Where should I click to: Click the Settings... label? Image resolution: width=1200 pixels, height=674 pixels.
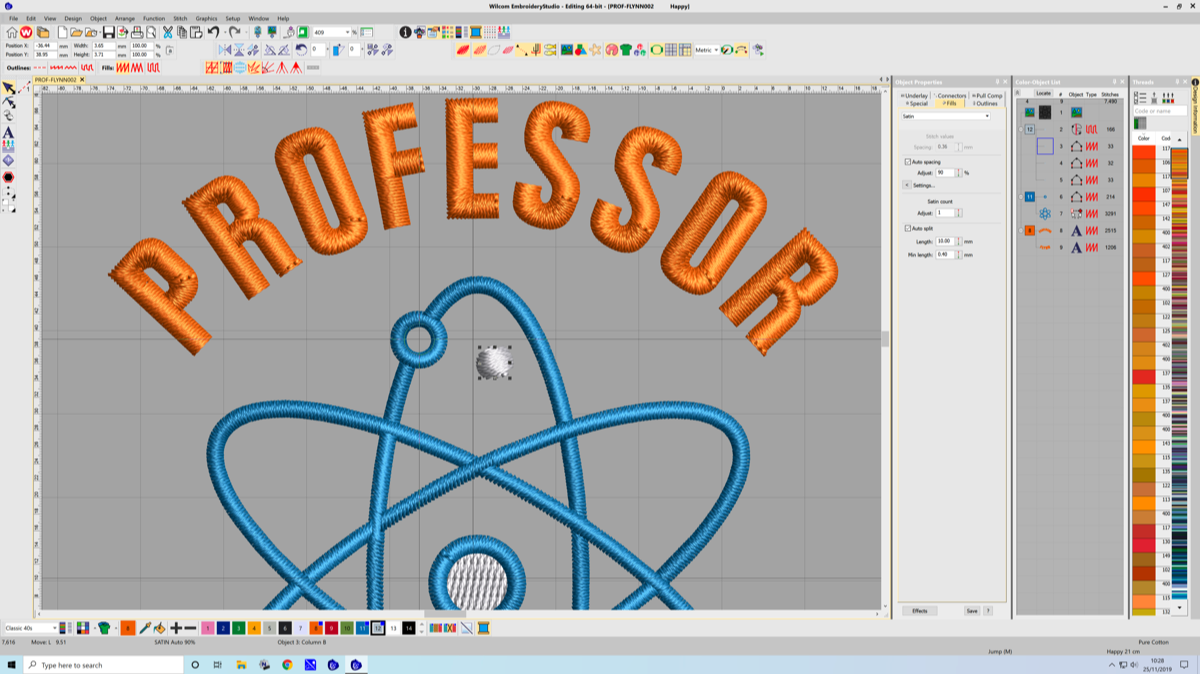pos(924,185)
